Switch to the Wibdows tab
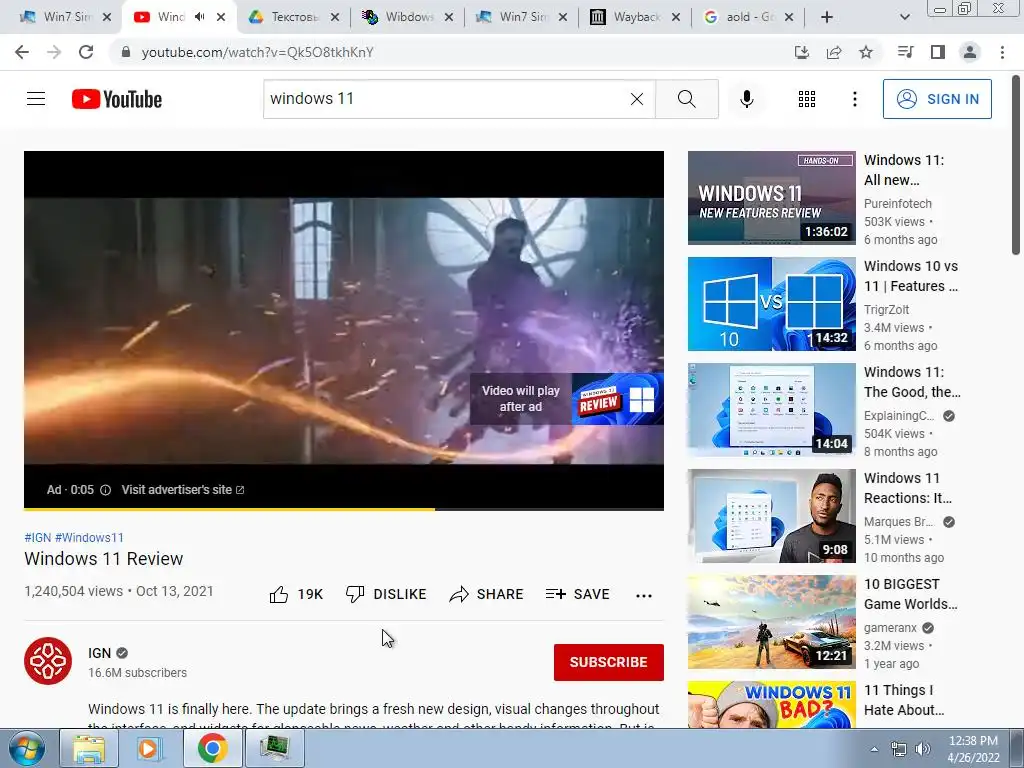Image resolution: width=1024 pixels, height=768 pixels. pos(409,17)
